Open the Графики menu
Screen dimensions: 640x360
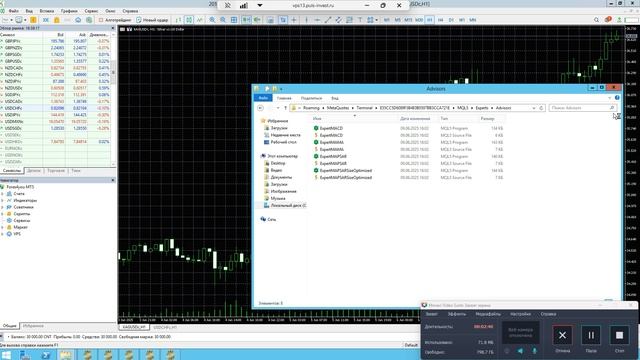point(69,11)
